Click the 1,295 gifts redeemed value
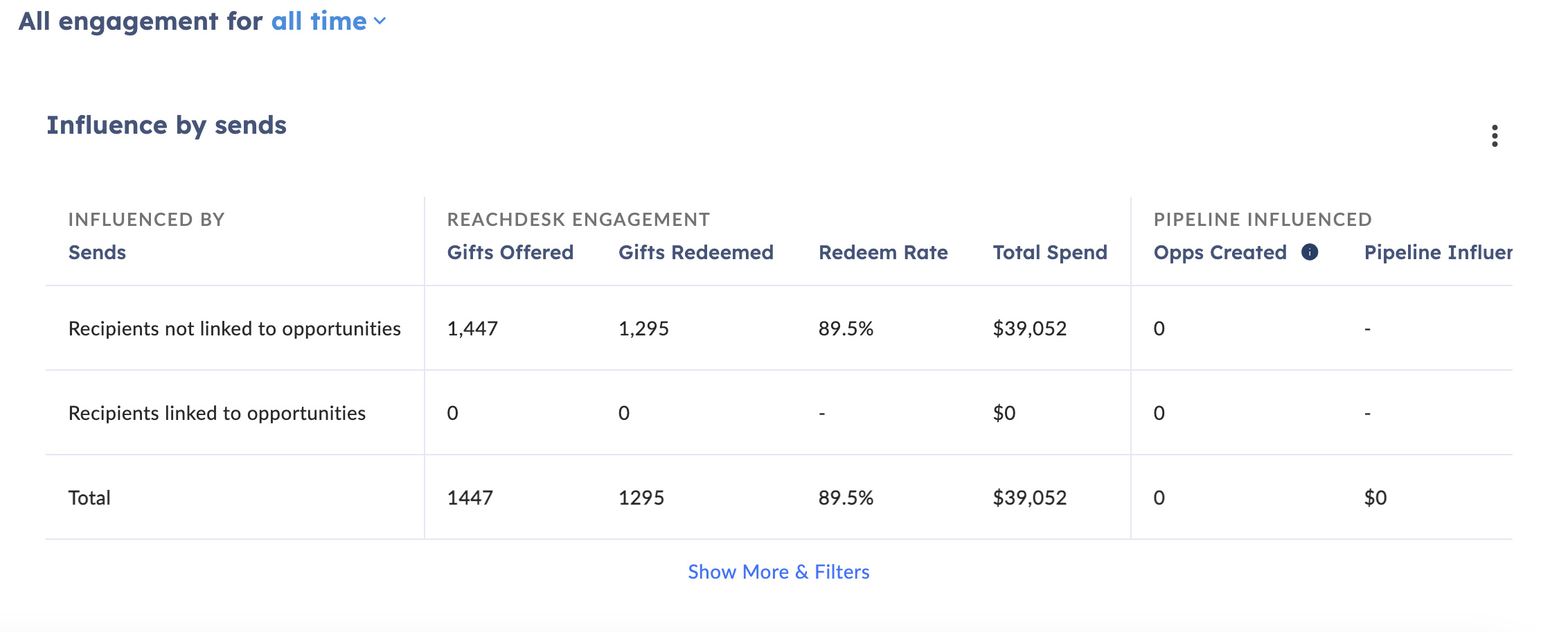Screen dimensions: 1568x632 click(643, 328)
